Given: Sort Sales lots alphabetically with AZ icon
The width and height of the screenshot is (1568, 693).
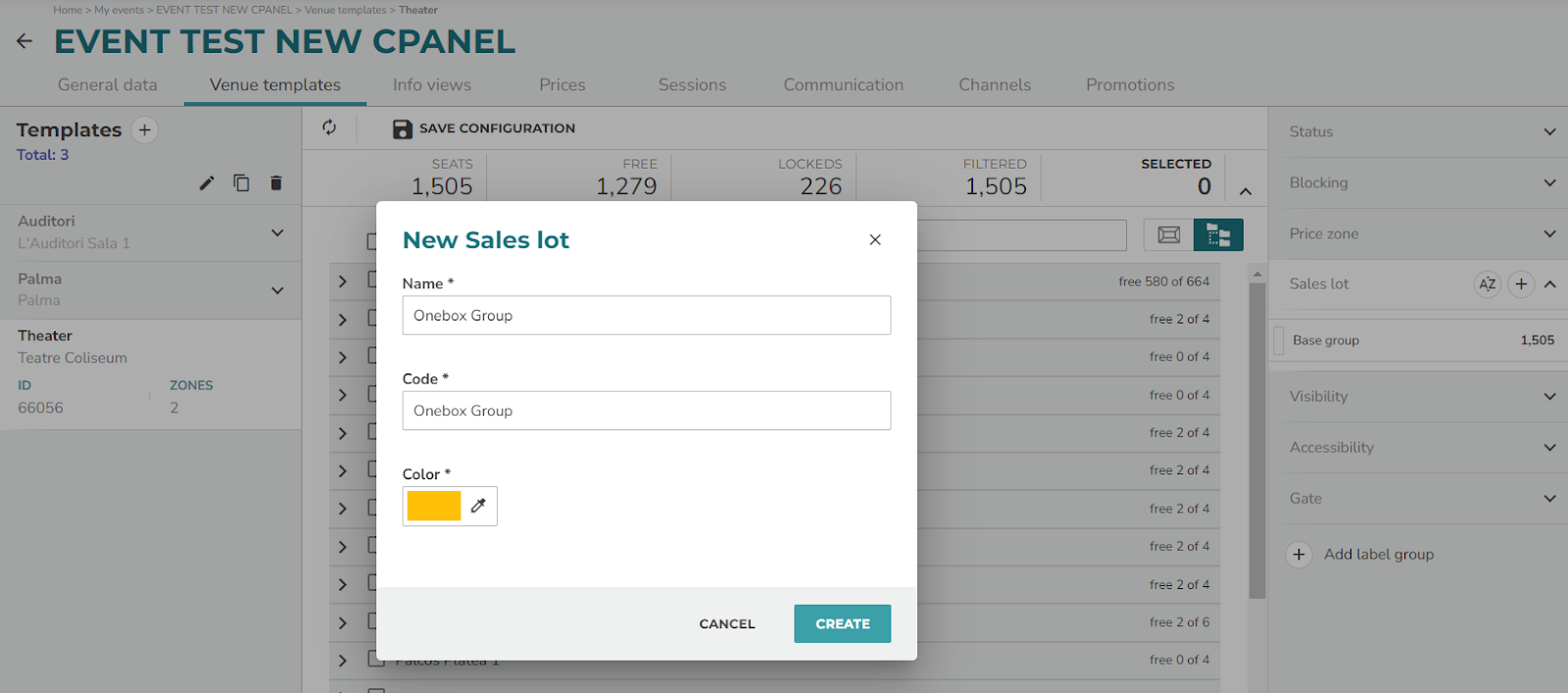Looking at the screenshot, I should tap(1488, 284).
